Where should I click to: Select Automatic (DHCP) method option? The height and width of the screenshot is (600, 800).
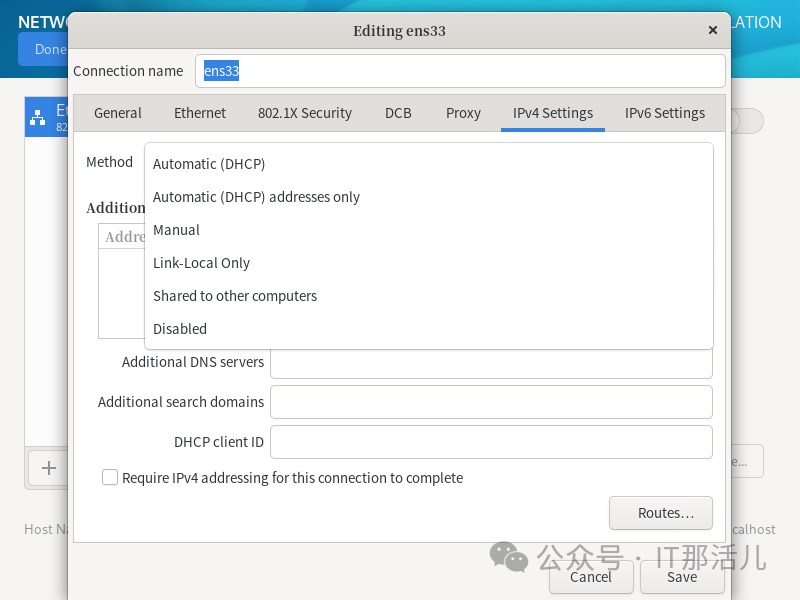coord(209,164)
